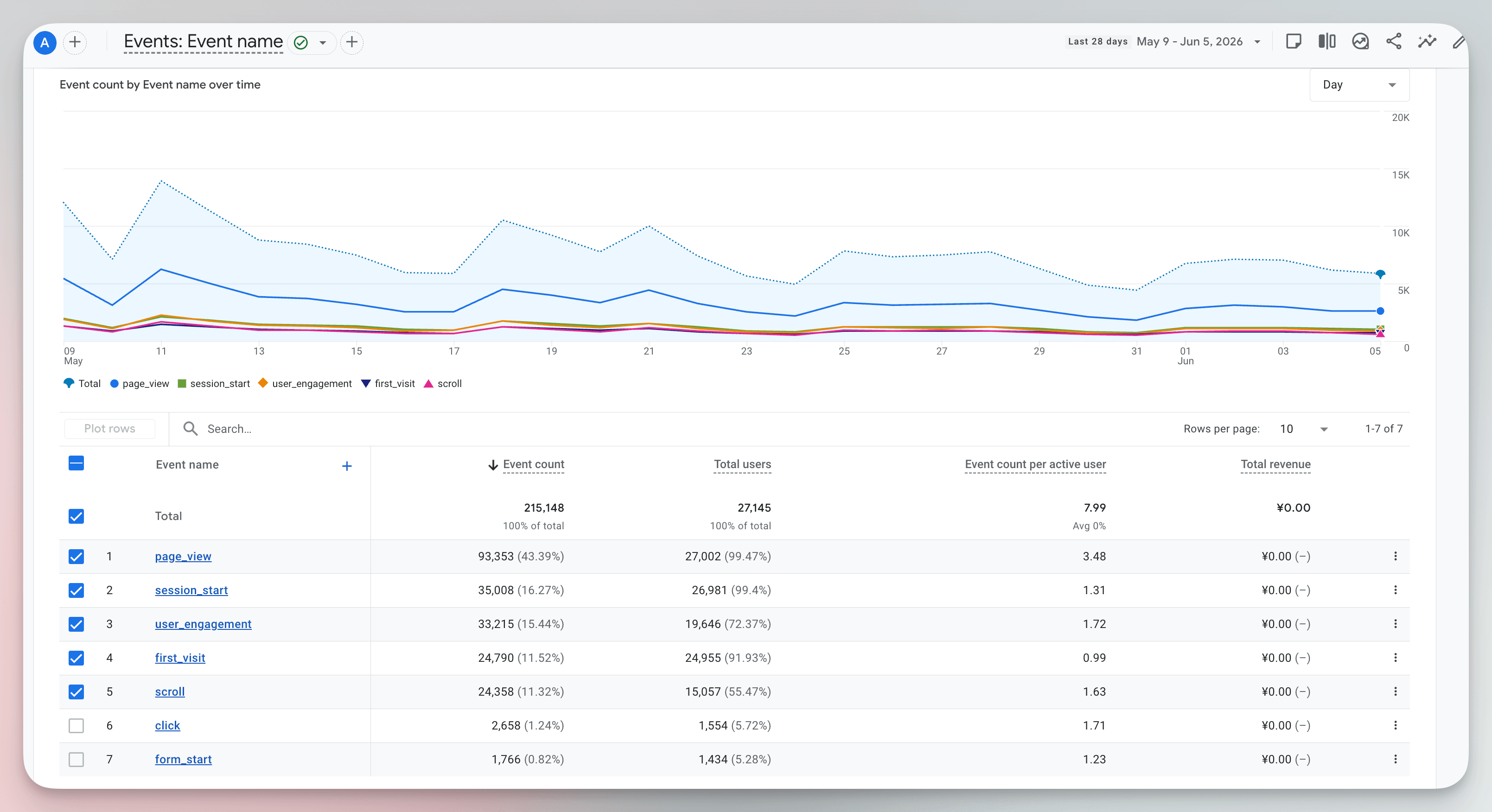1492x812 pixels.
Task: Click the Plot rows button
Action: [109, 429]
